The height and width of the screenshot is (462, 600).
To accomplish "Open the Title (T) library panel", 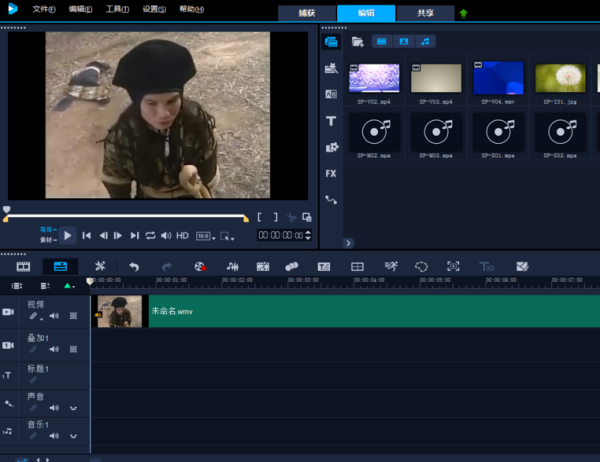I will [x=331, y=120].
